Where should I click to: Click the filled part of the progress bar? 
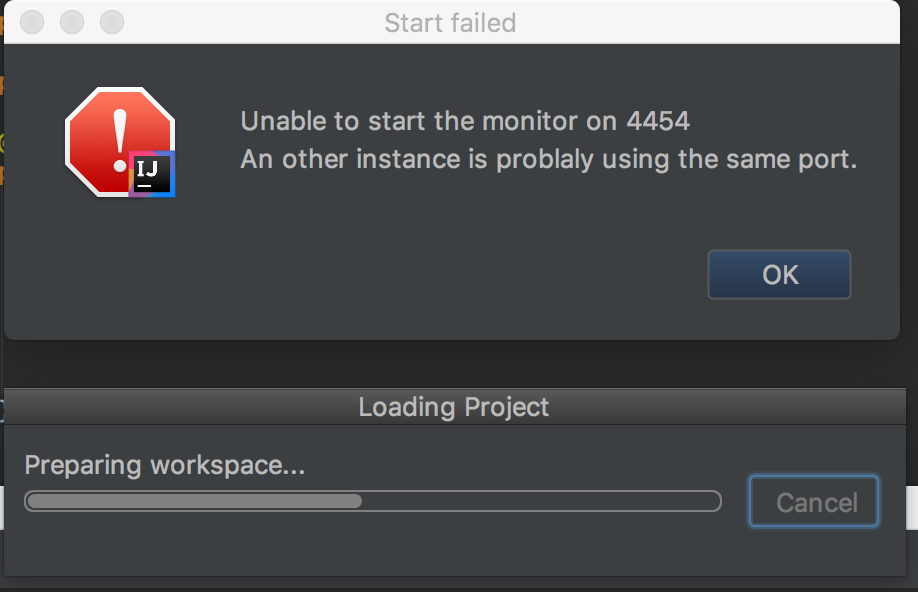(x=193, y=501)
